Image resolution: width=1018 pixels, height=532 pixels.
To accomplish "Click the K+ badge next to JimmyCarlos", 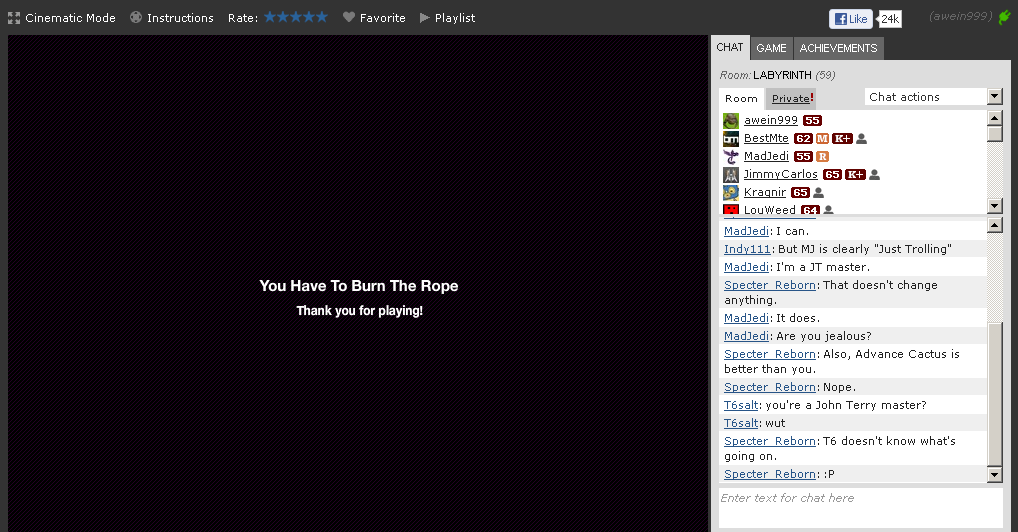I will (x=856, y=175).
